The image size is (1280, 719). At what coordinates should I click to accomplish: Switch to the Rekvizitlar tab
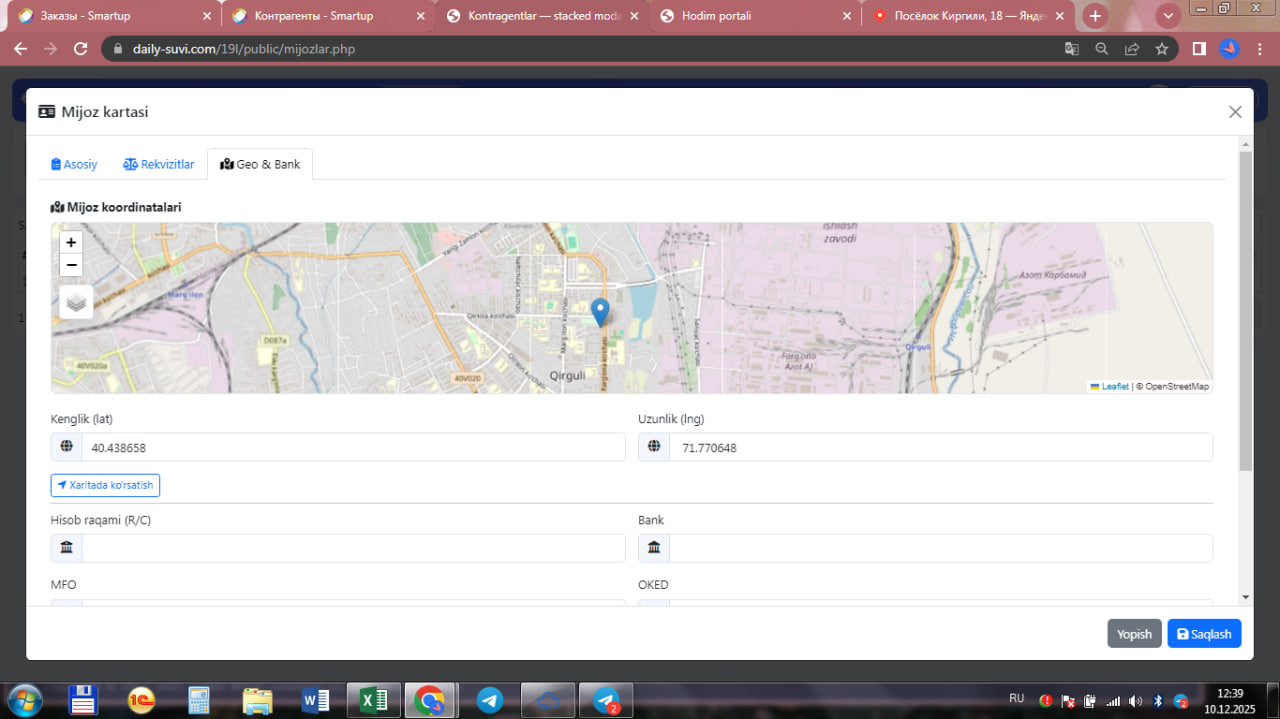click(x=159, y=164)
